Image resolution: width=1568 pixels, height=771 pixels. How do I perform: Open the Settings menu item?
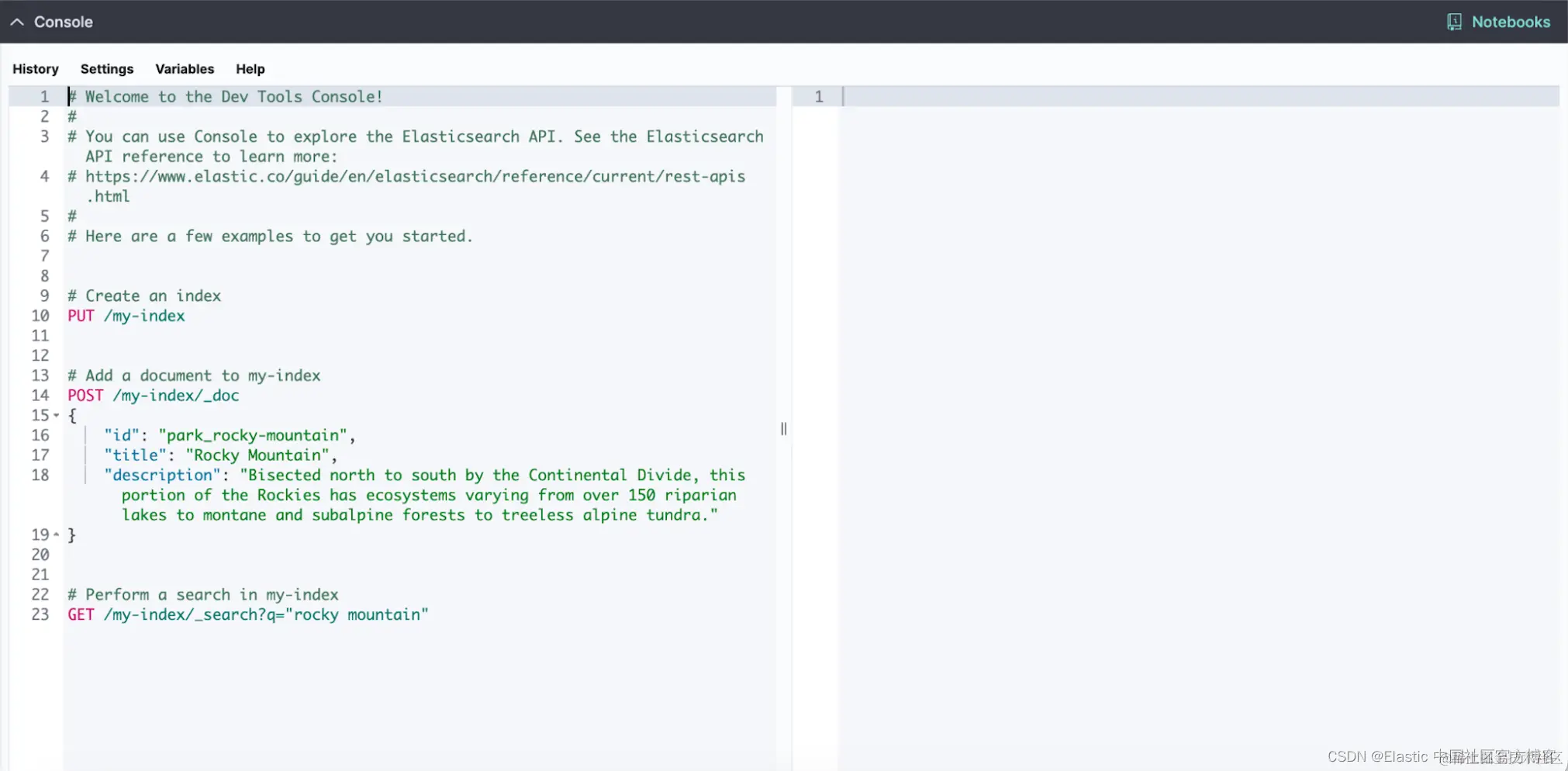pos(107,69)
